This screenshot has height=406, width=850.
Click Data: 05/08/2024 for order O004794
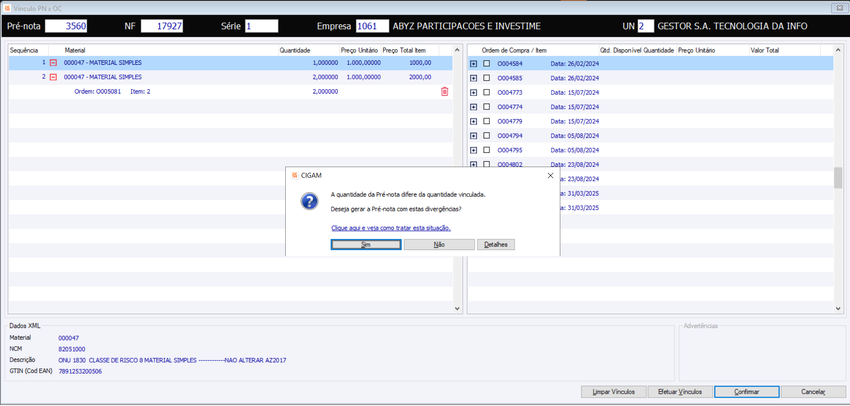(x=575, y=136)
